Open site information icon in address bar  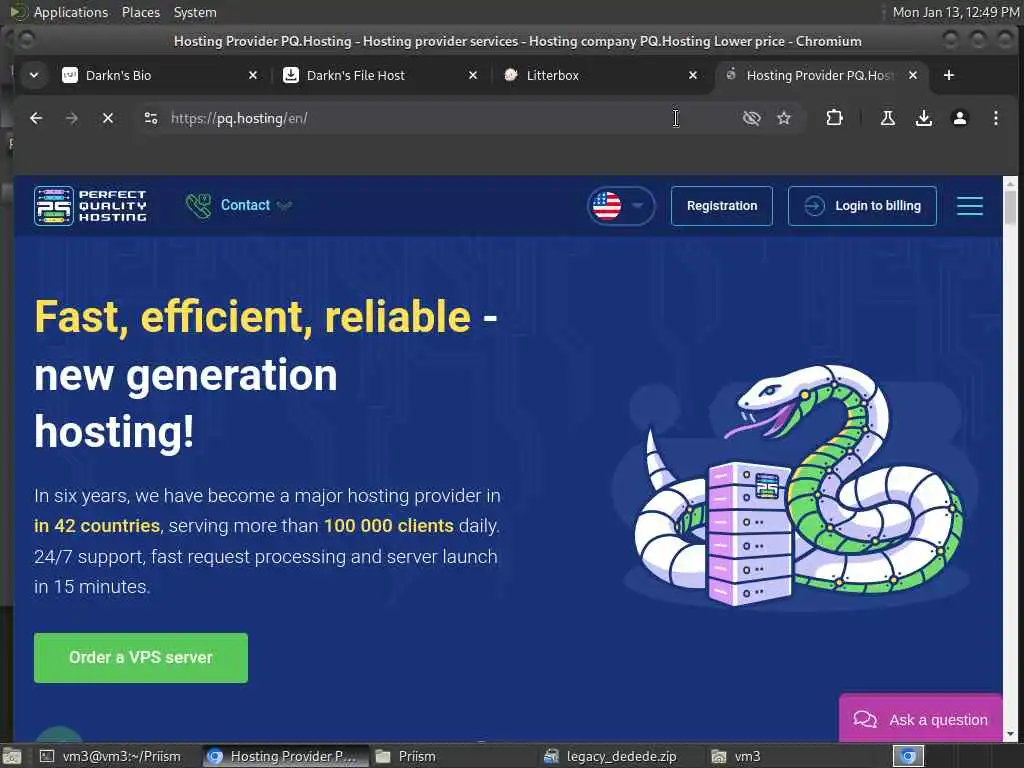(151, 118)
